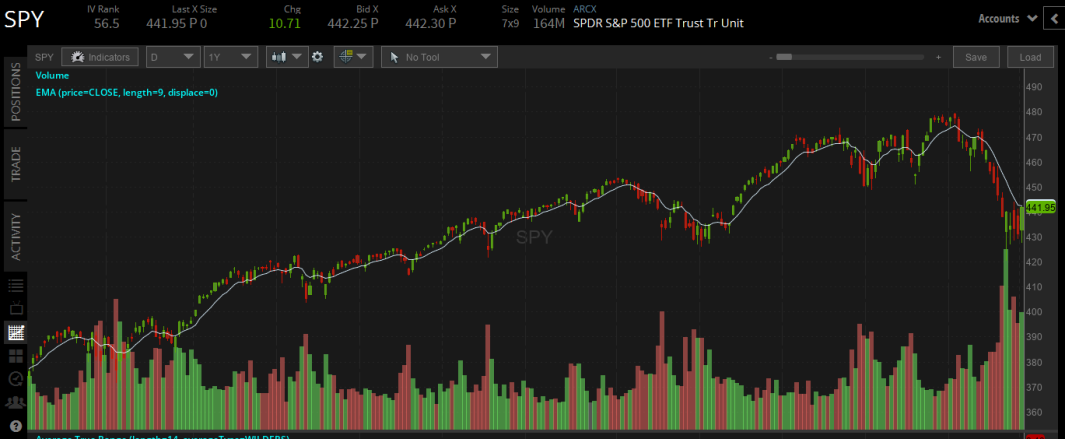Open the No Tool drawing tool dropdown
This screenshot has height=439, width=1065.
point(439,57)
